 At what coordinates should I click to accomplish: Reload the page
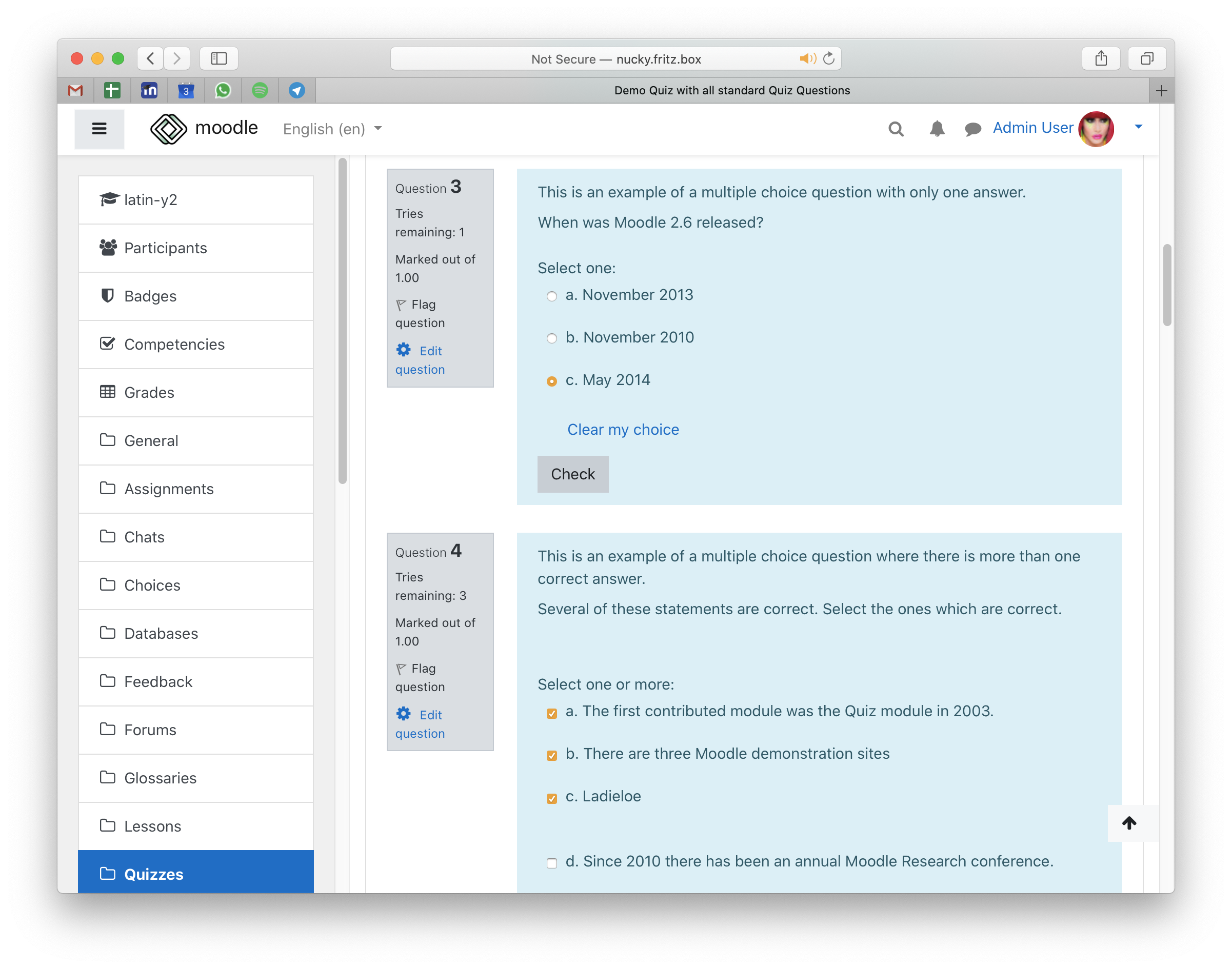pos(829,58)
